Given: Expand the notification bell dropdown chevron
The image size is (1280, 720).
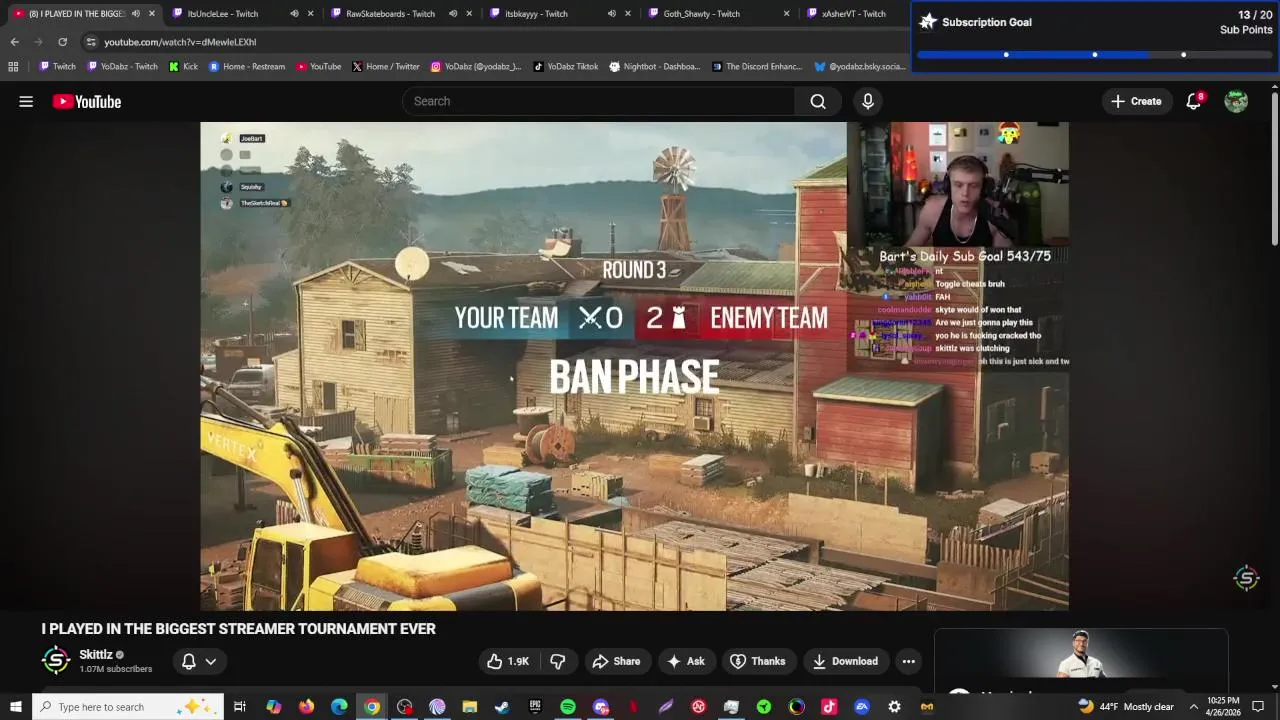Looking at the screenshot, I should click(211, 661).
